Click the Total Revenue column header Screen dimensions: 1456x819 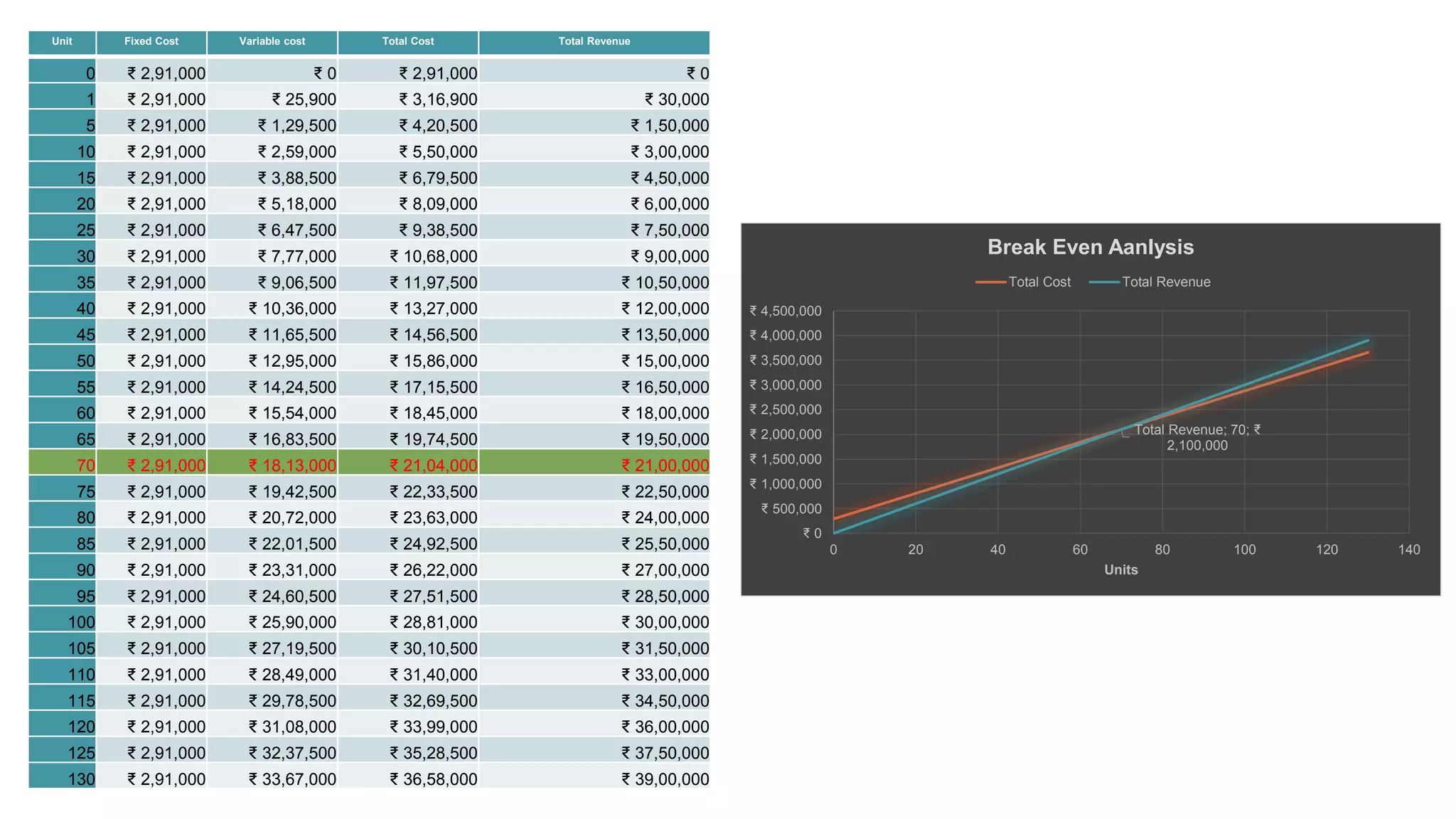tap(594, 41)
